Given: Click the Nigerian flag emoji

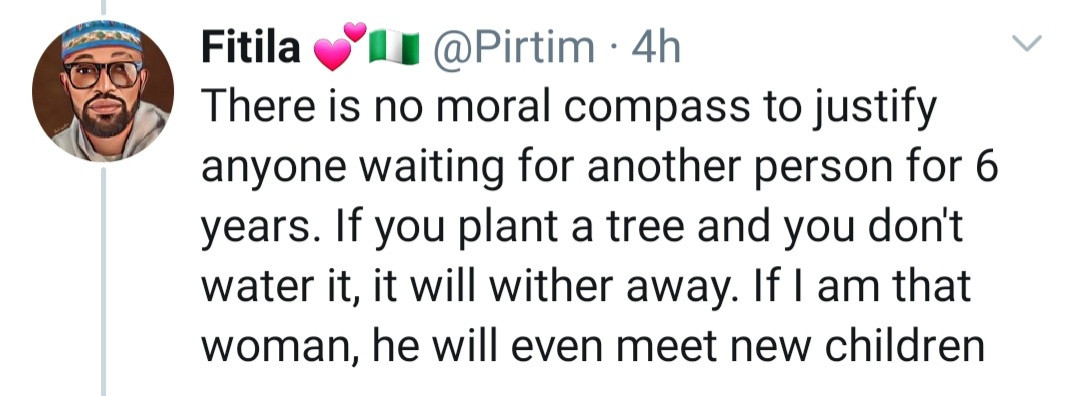Looking at the screenshot, I should click(395, 50).
